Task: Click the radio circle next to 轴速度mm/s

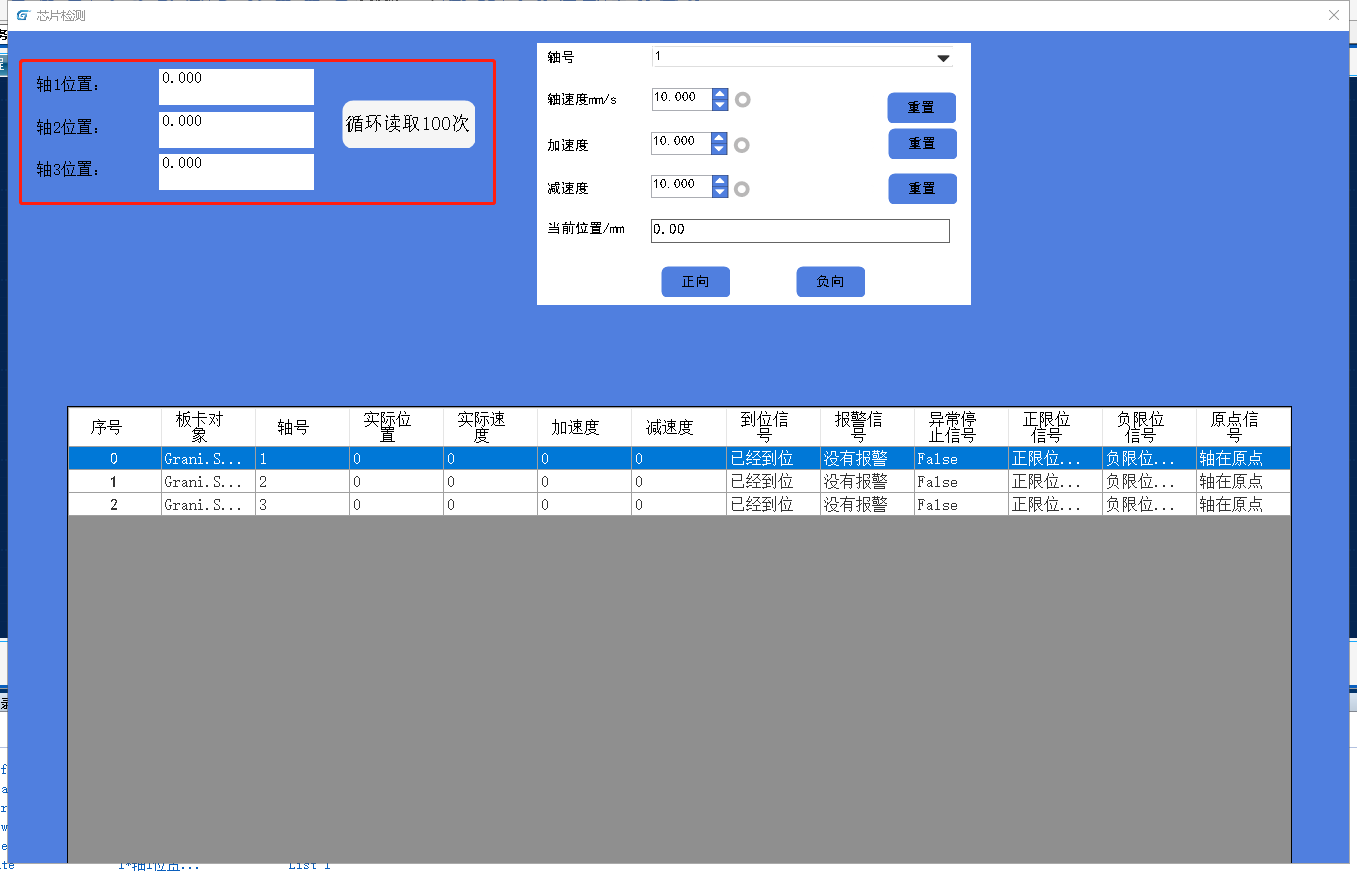Action: click(742, 100)
